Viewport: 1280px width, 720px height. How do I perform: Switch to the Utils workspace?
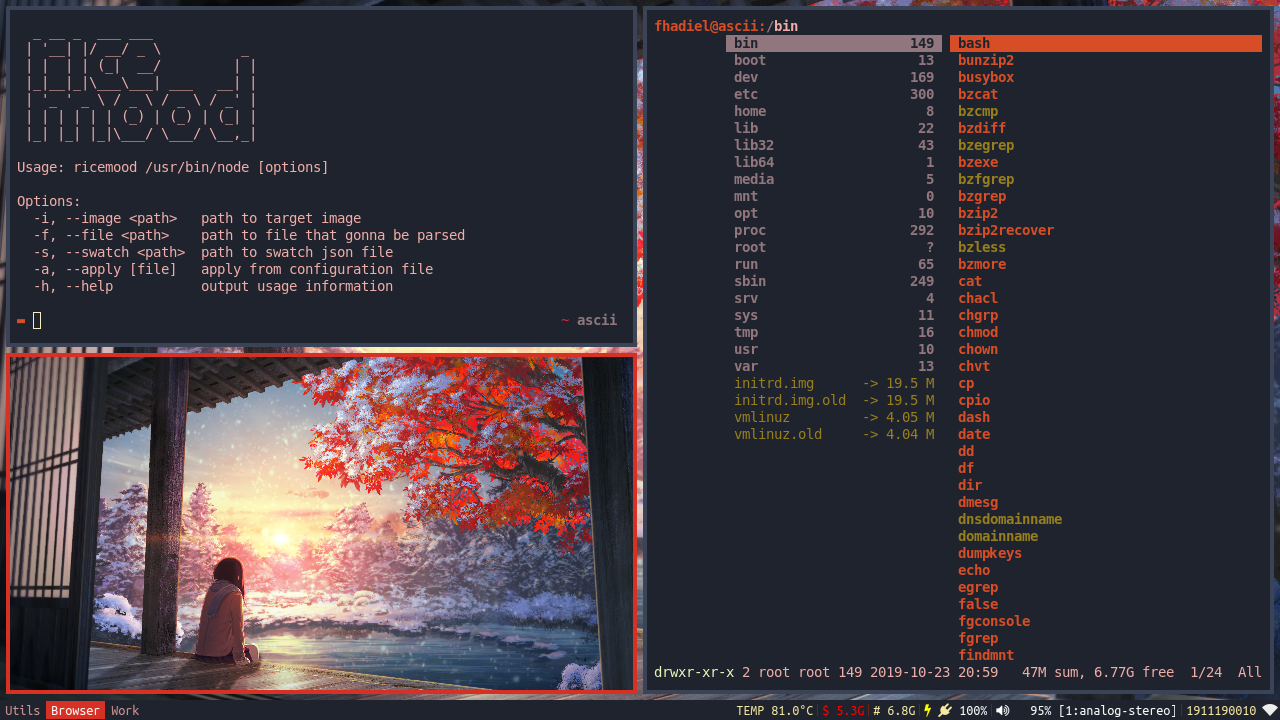coord(23,710)
